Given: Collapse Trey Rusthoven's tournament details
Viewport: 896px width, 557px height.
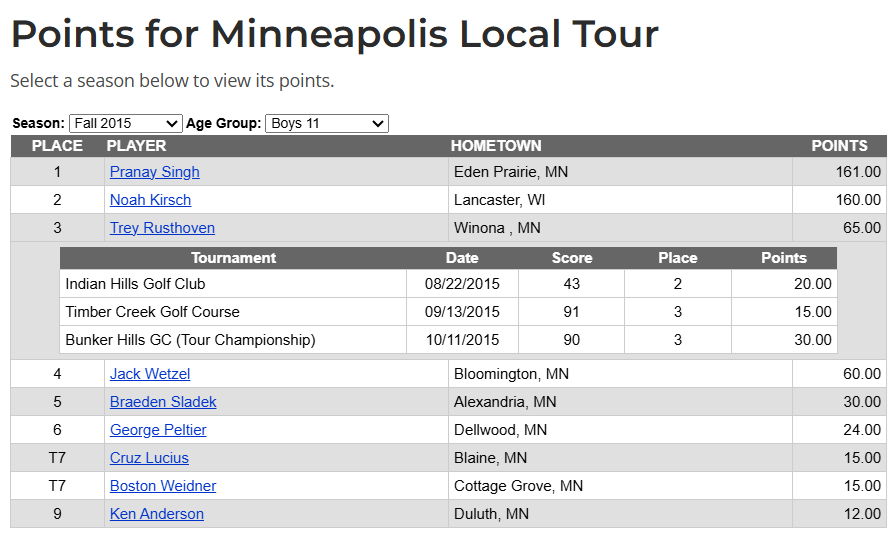Looking at the screenshot, I should tap(162, 228).
